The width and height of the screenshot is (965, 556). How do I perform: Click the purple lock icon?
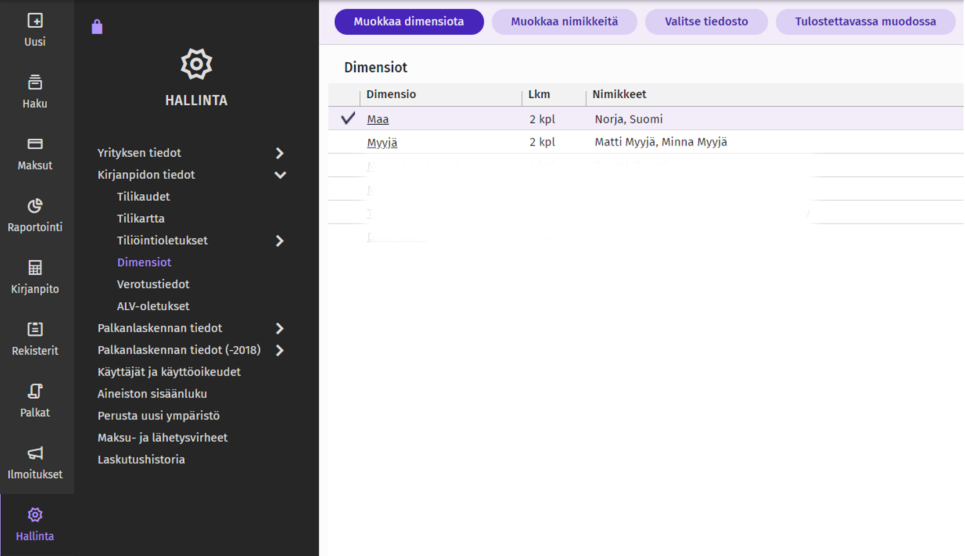[97, 26]
